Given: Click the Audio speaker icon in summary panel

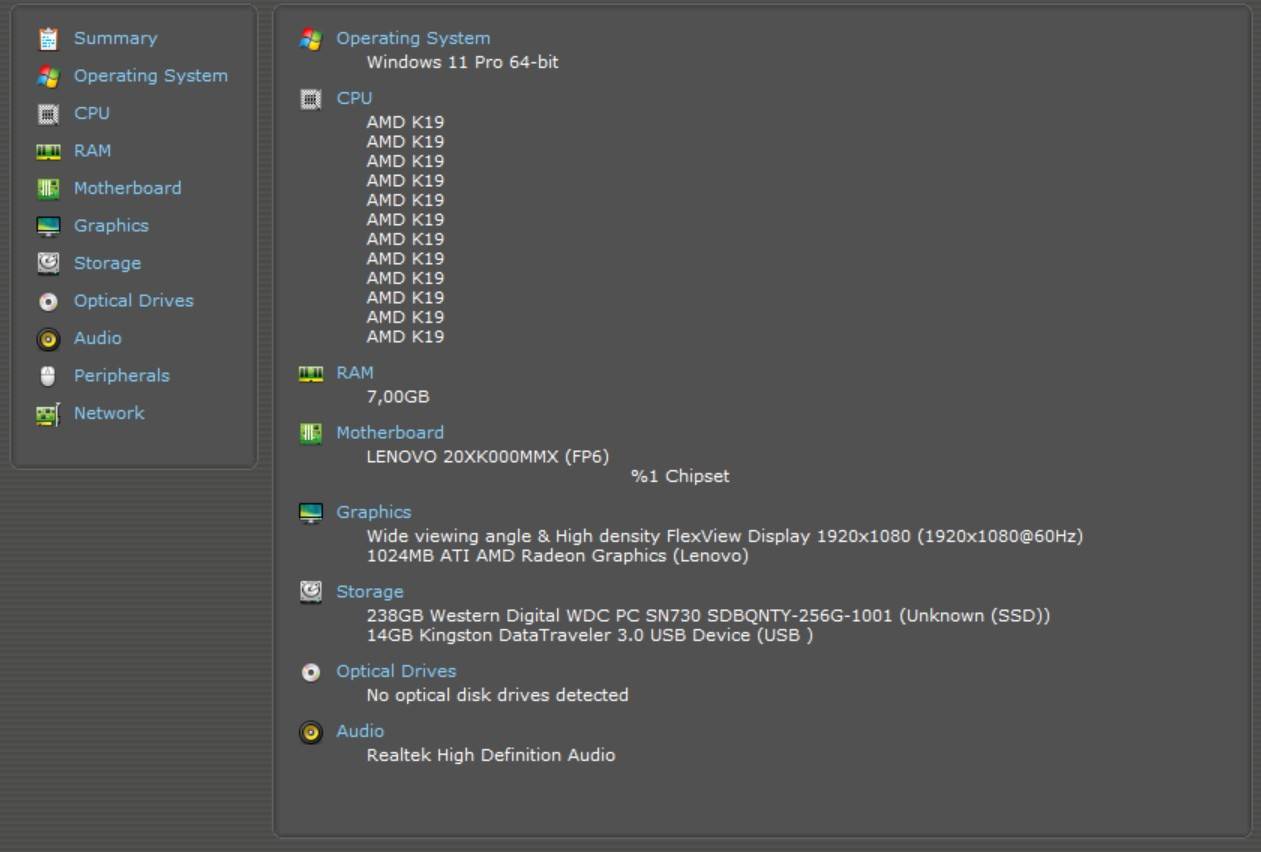Looking at the screenshot, I should [x=311, y=732].
